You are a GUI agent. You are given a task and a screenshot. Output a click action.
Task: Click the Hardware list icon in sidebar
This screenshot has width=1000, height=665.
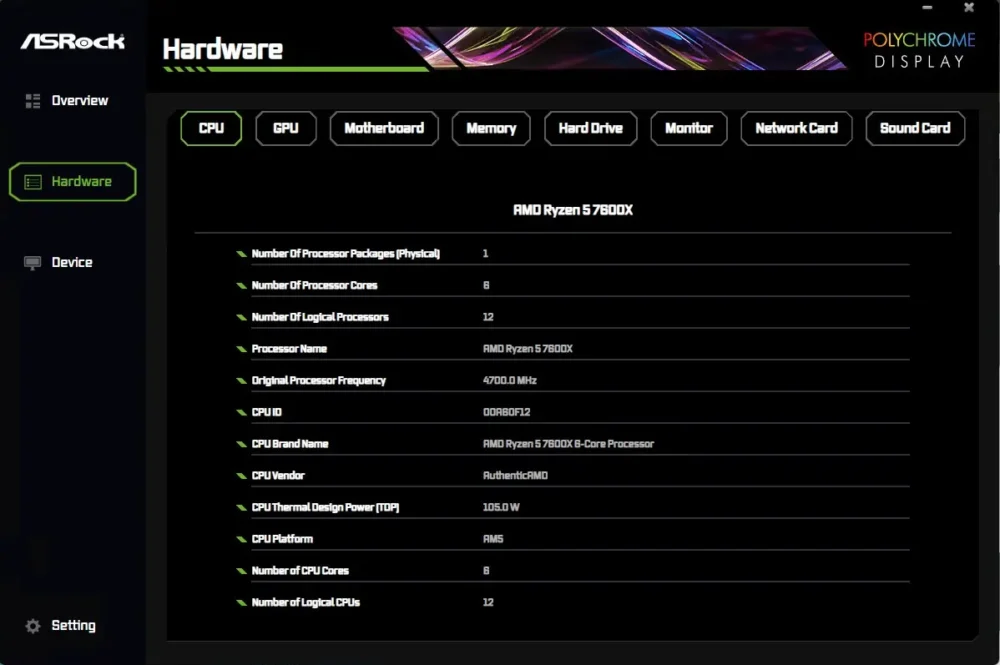point(33,182)
